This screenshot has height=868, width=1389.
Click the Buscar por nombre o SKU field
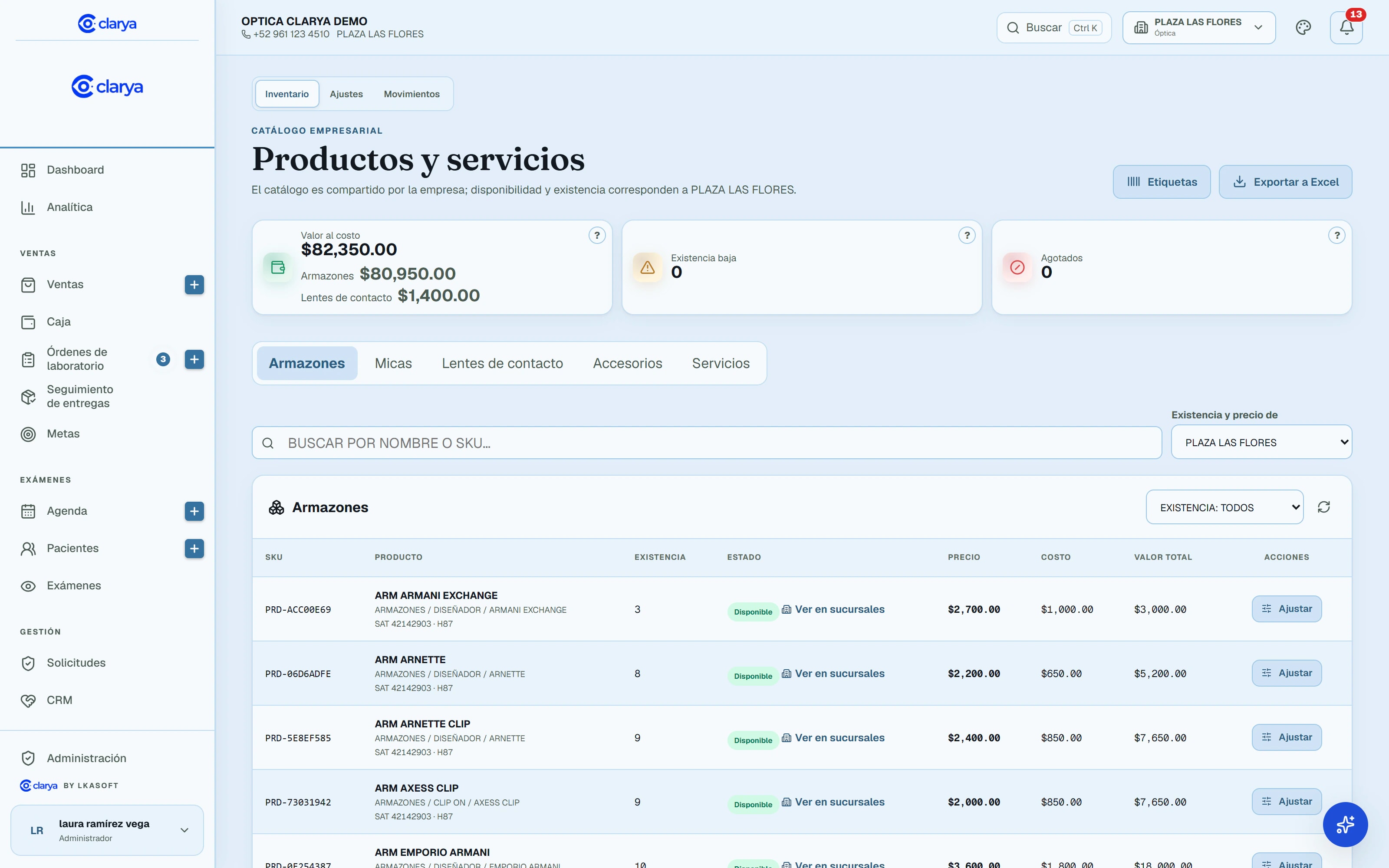(707, 443)
